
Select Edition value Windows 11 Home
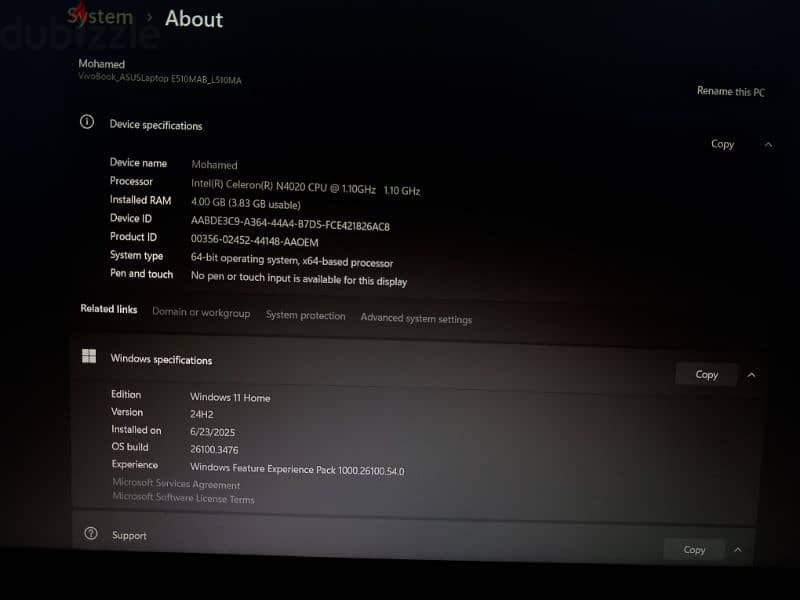tap(230, 397)
